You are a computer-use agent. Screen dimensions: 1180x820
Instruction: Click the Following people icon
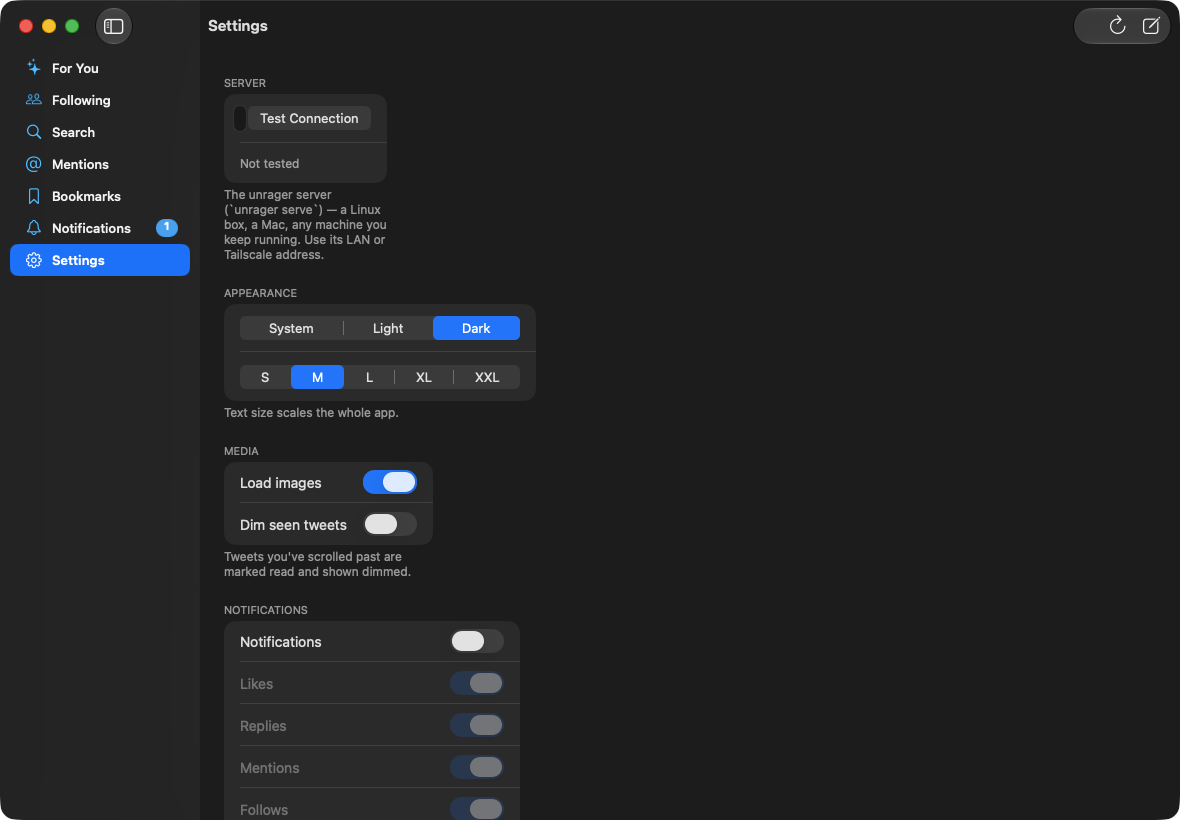click(x=34, y=99)
